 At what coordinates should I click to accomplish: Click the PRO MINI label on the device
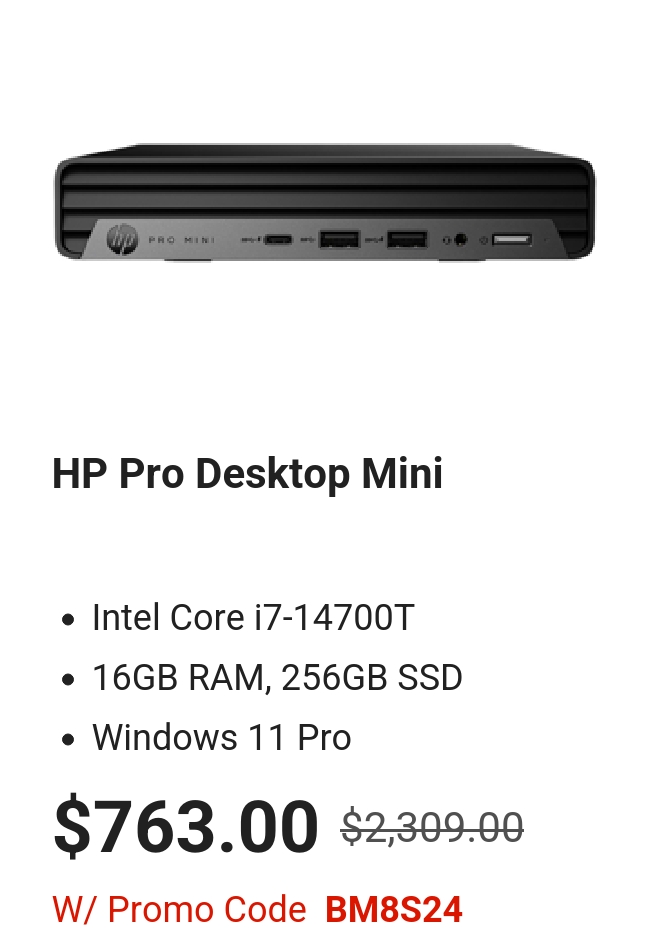pos(182,240)
